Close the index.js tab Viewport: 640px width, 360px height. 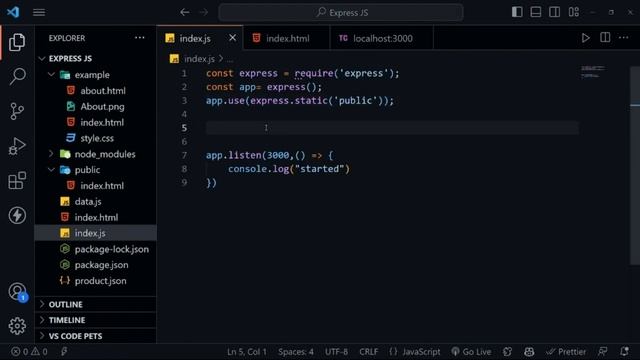[232, 38]
